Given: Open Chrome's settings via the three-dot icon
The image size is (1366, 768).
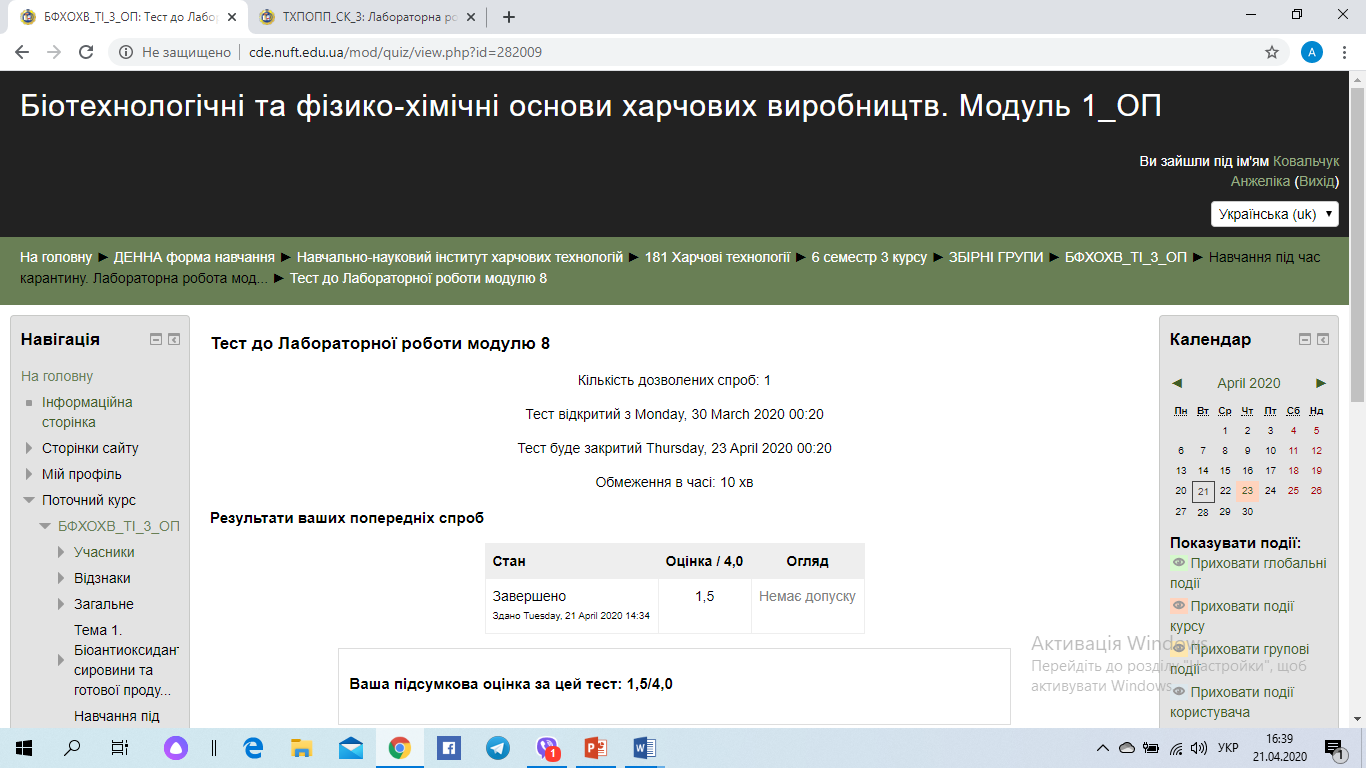Looking at the screenshot, I should [1345, 51].
